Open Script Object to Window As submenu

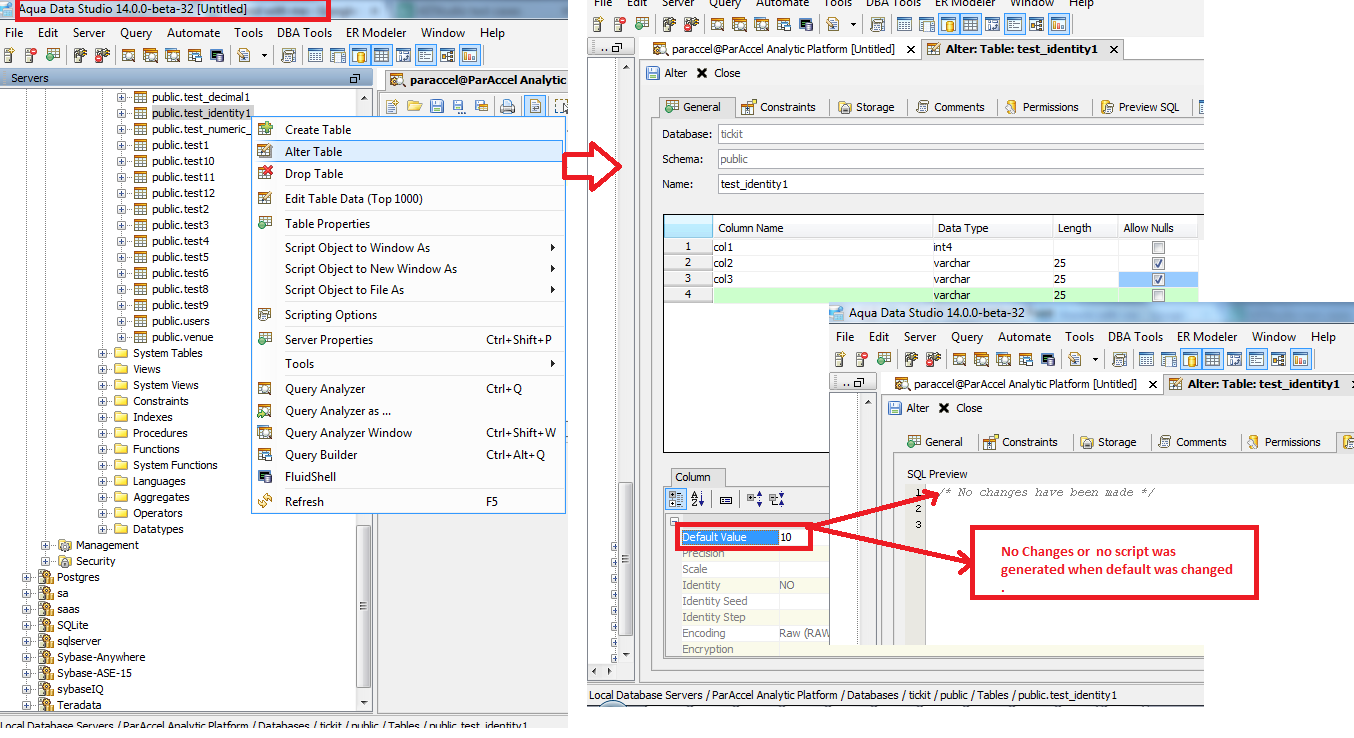[408, 247]
